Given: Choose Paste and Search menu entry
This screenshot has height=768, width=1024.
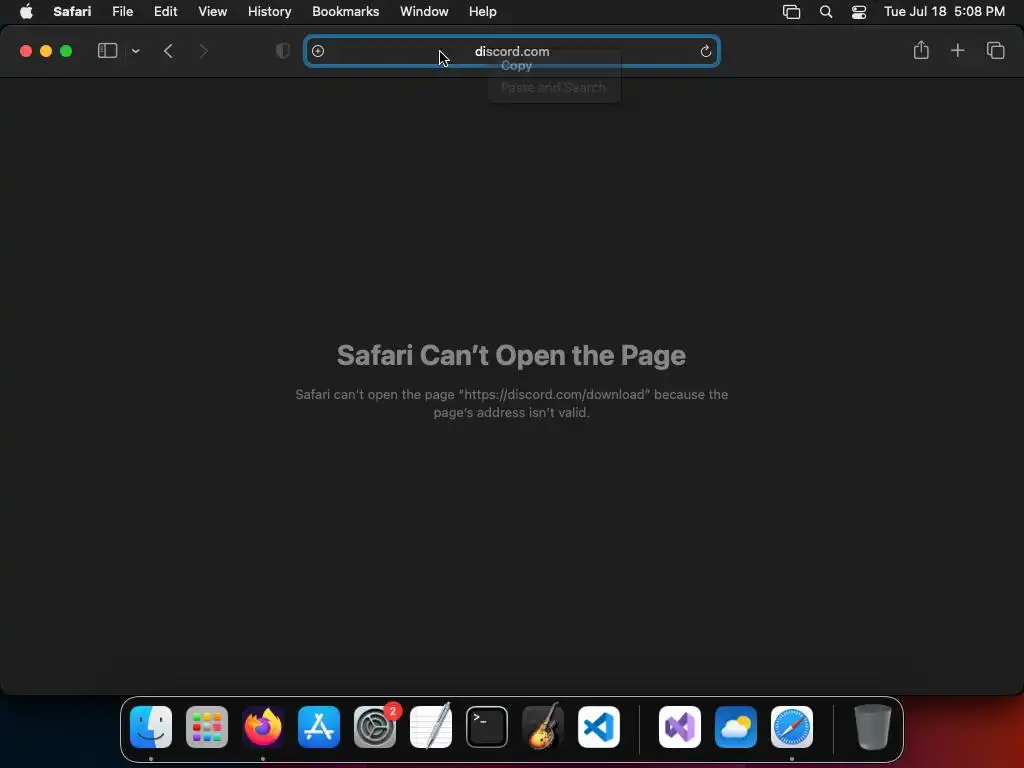Looking at the screenshot, I should 554,87.
